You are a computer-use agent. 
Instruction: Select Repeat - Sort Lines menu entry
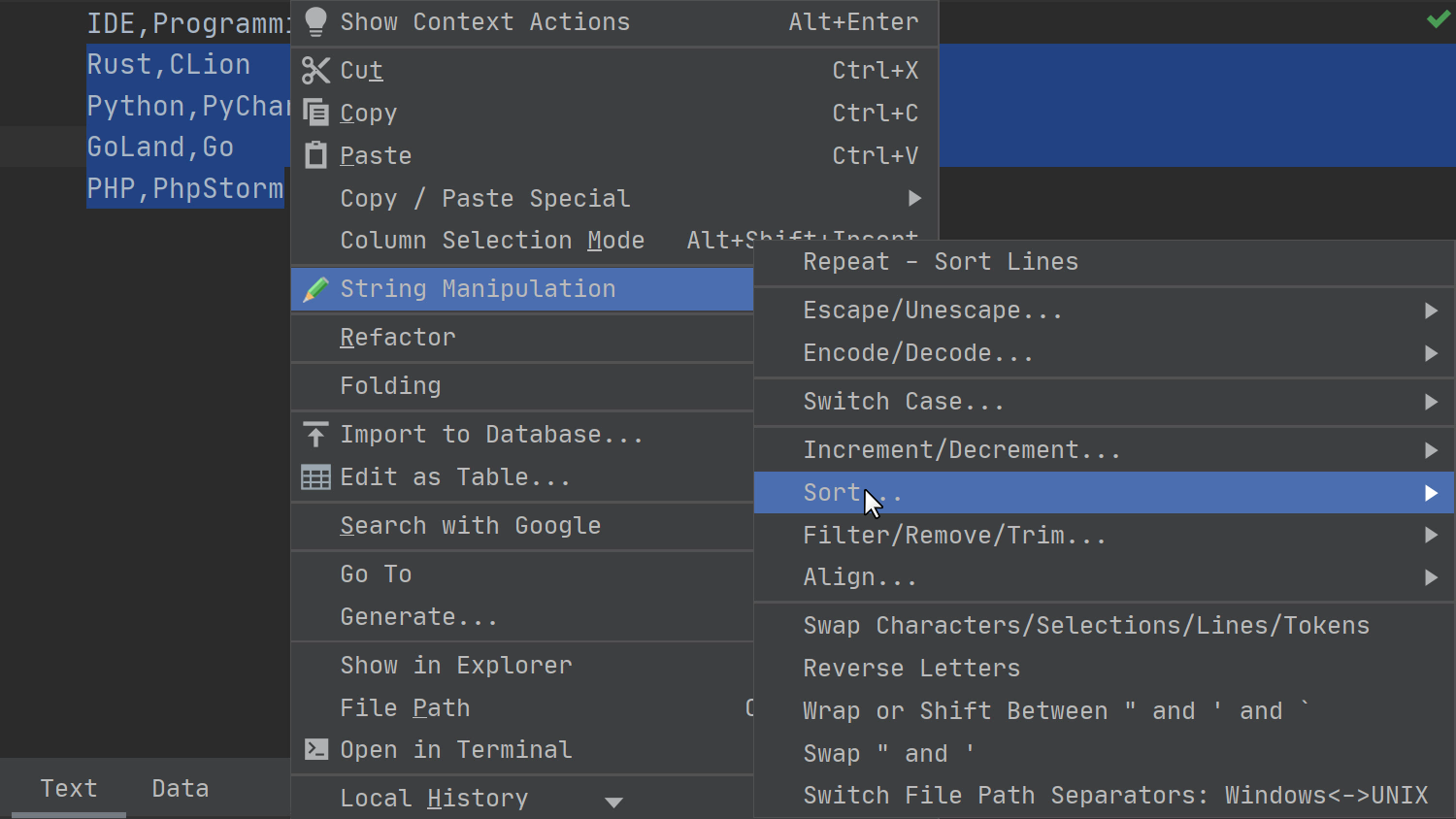pyautogui.click(x=940, y=262)
